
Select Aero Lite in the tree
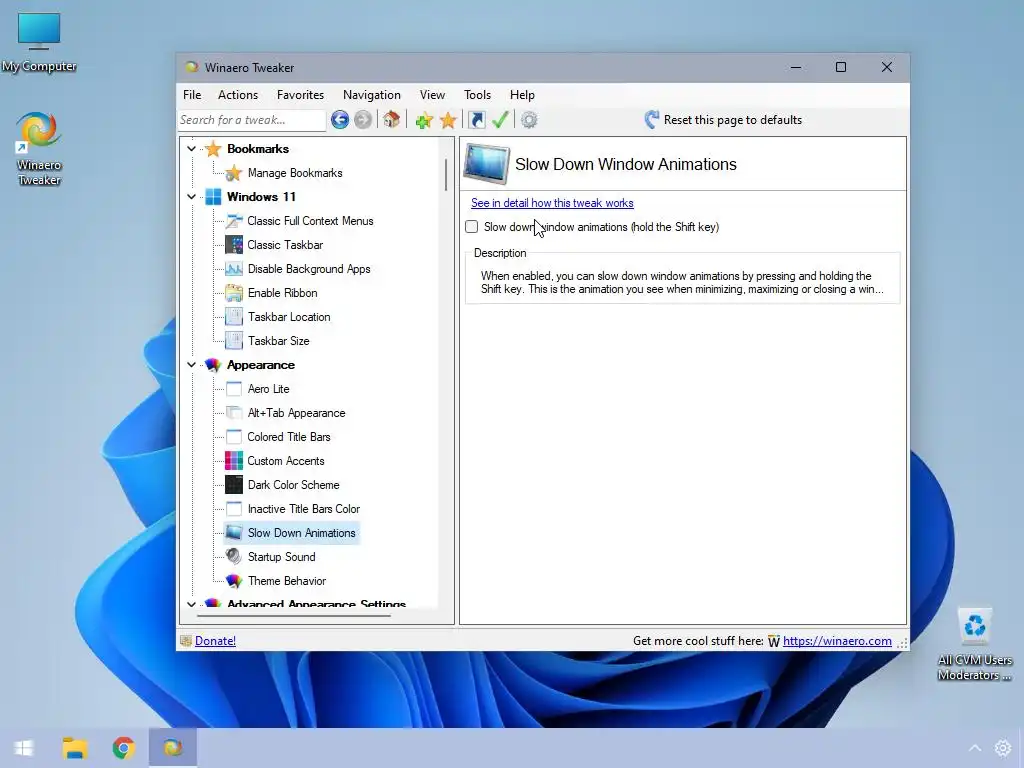pos(268,389)
